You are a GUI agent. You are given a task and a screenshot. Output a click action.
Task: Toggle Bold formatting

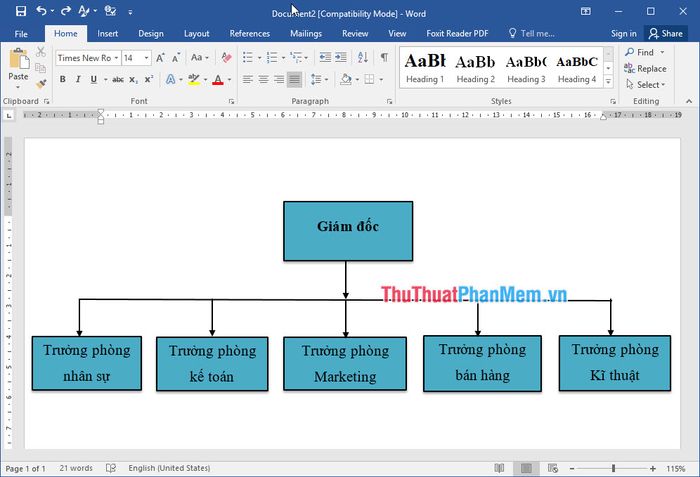pos(65,79)
